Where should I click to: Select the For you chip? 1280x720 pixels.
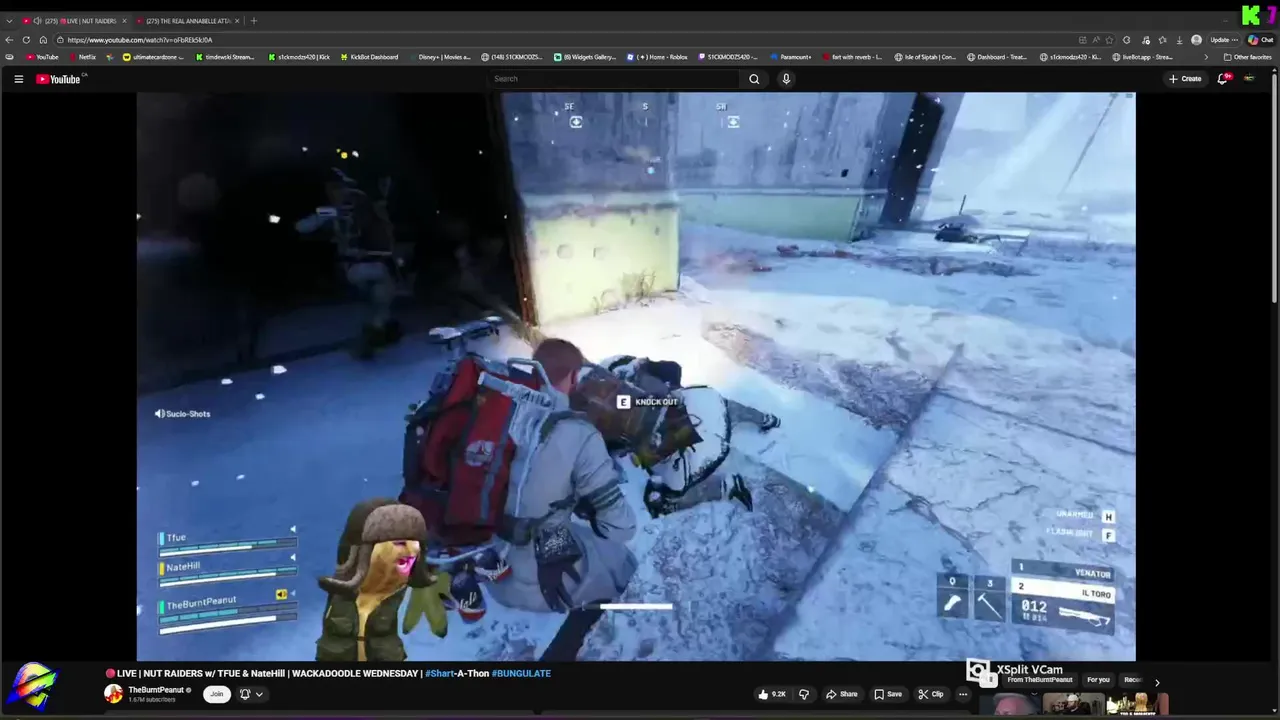(1098, 680)
